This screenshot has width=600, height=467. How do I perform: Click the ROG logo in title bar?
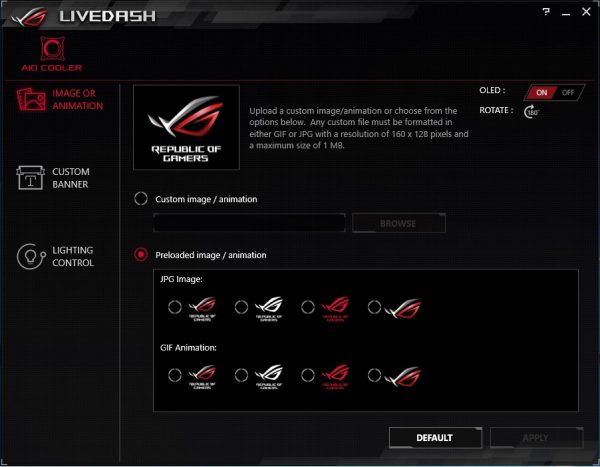[29, 16]
